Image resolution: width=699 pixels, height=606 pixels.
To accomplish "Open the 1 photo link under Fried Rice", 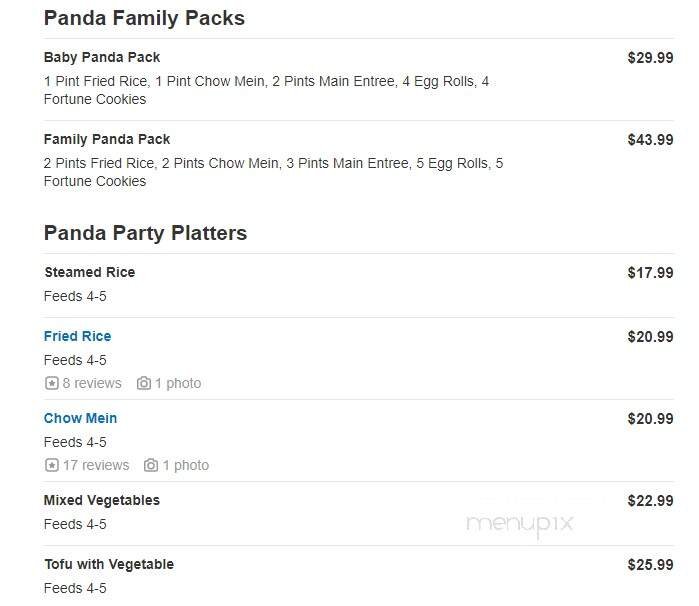I will [x=178, y=383].
